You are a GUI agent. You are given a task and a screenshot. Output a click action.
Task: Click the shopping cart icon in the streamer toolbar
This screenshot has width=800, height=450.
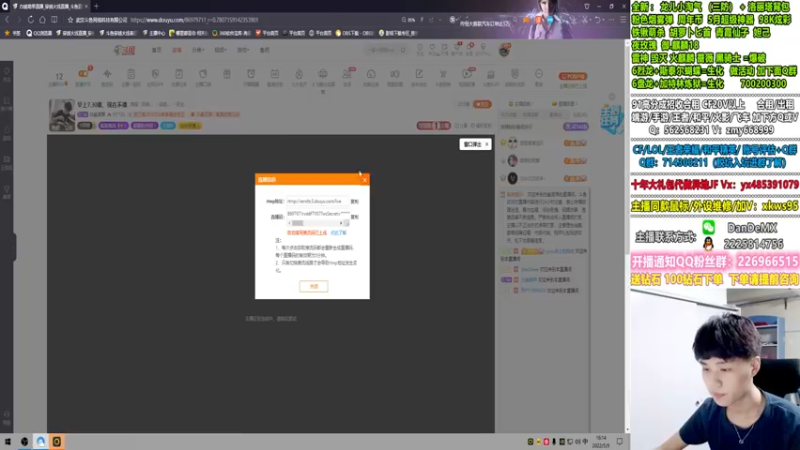tap(443, 74)
